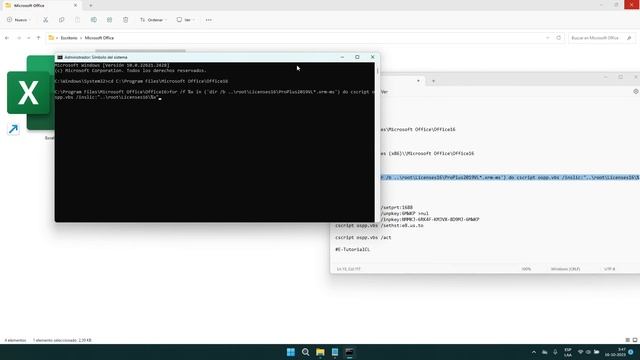Go up one folder level arrow

[x=38, y=38]
